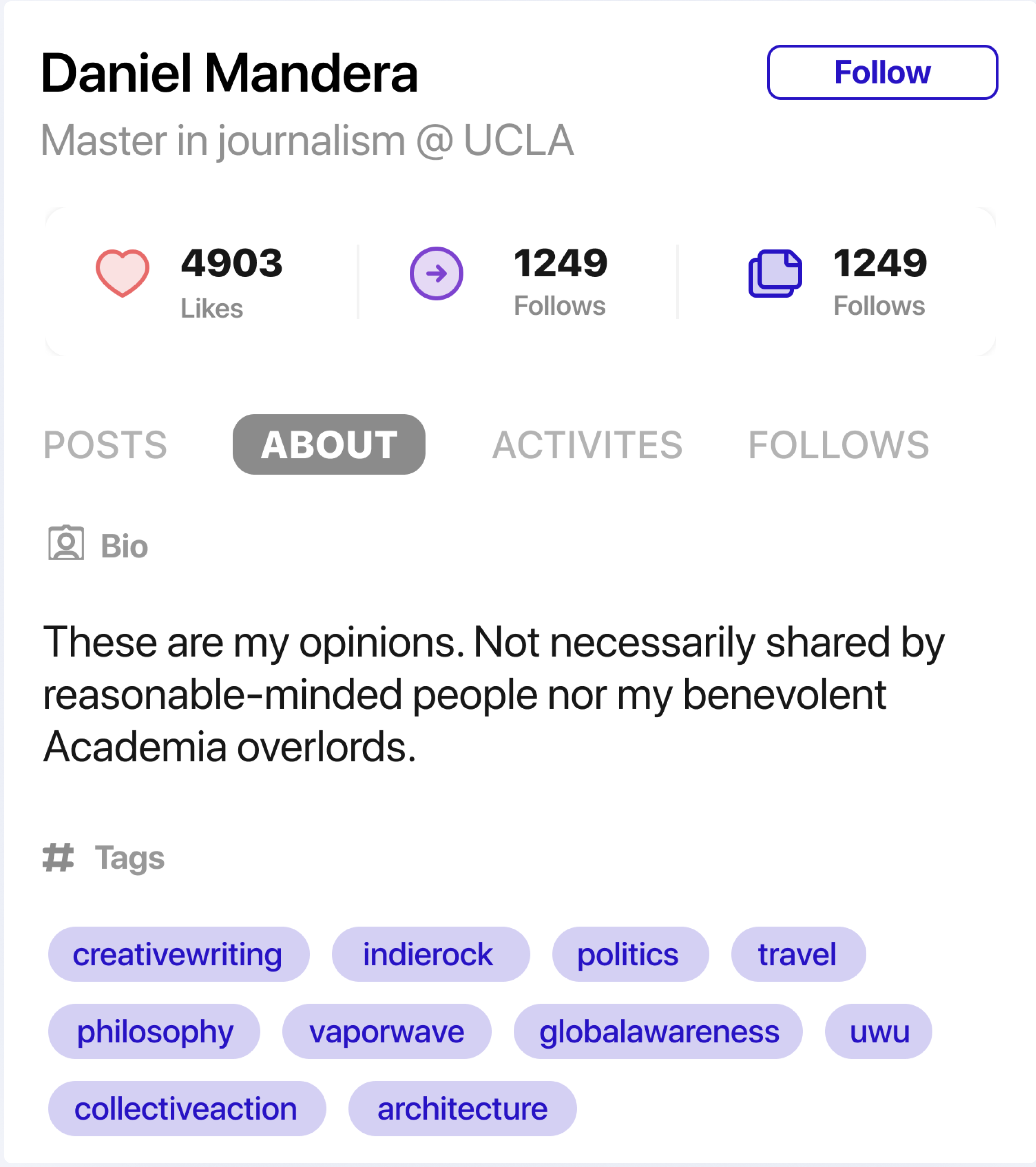The width and height of the screenshot is (1036, 1167).
Task: Click the Bio profile card icon
Action: (66, 543)
